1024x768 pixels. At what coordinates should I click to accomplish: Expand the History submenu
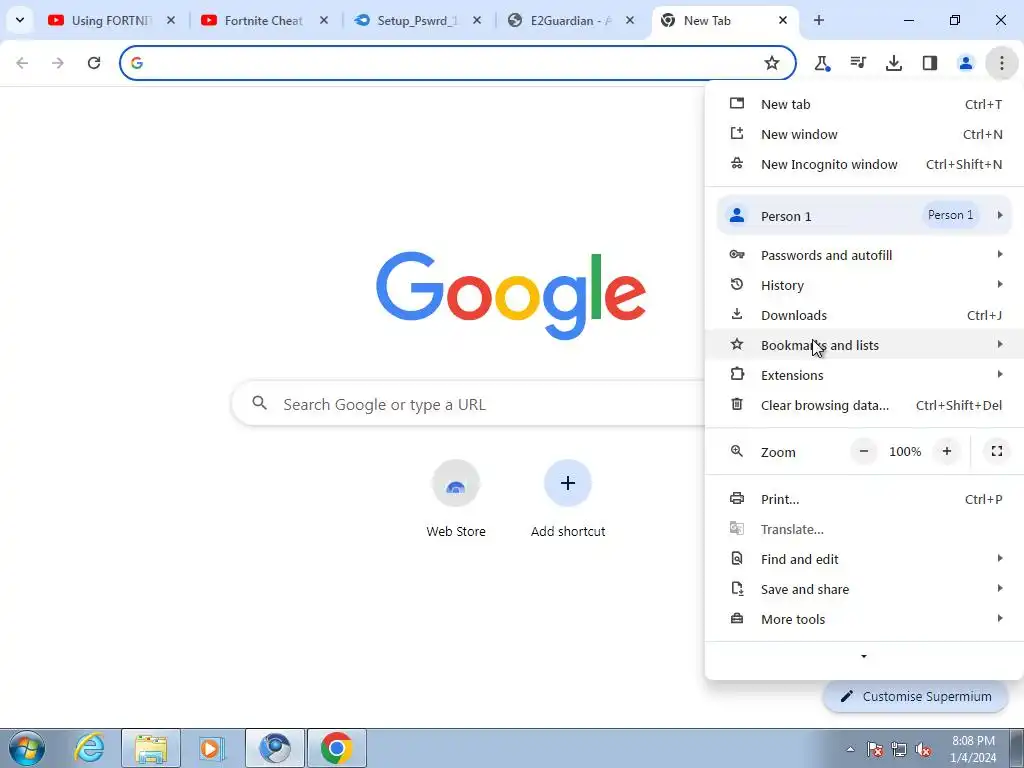[x=864, y=285]
